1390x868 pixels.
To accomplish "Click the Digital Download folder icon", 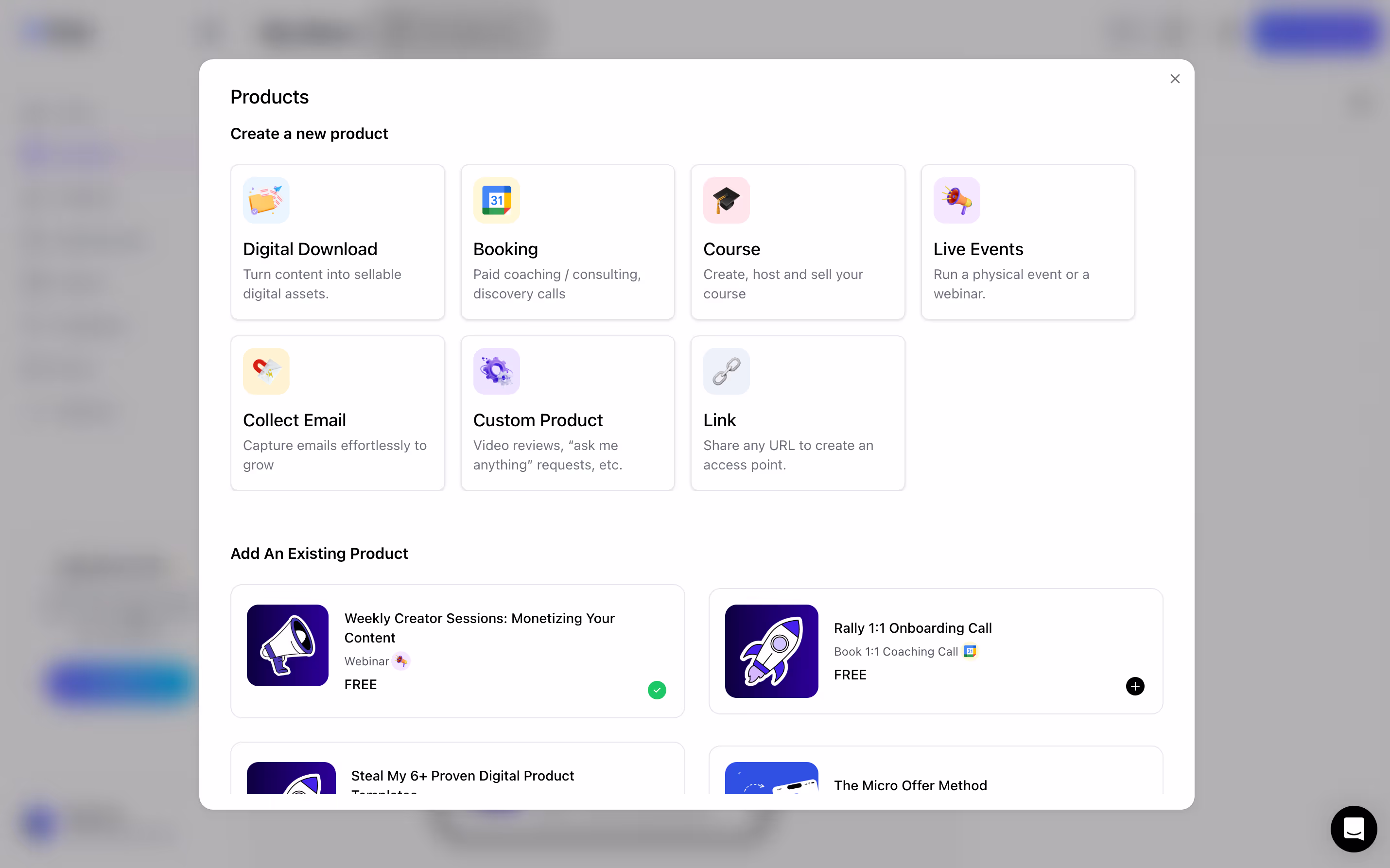I will [x=266, y=200].
